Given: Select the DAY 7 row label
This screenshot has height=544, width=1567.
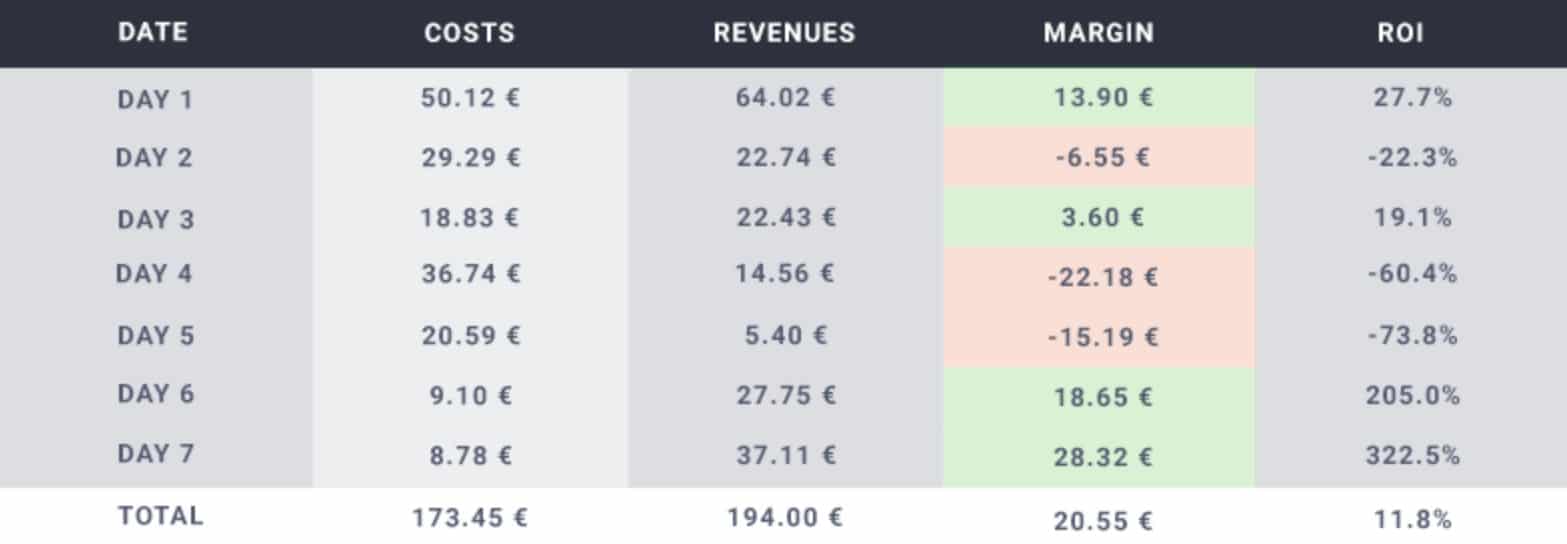Looking at the screenshot, I should point(155,454).
